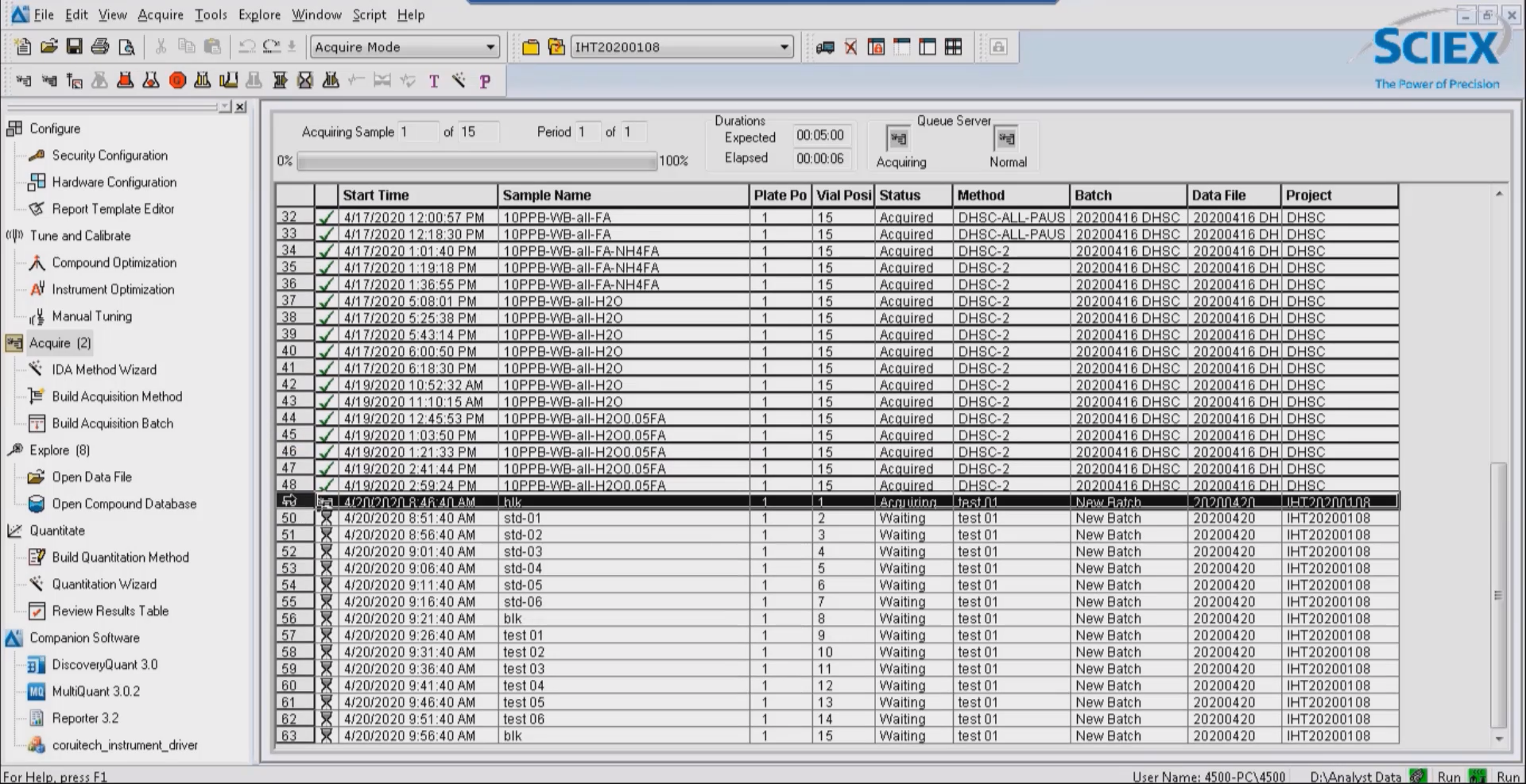This screenshot has height=784, width=1526.
Task: Click the hourglass icon in second toolbar
Action: (x=305, y=80)
